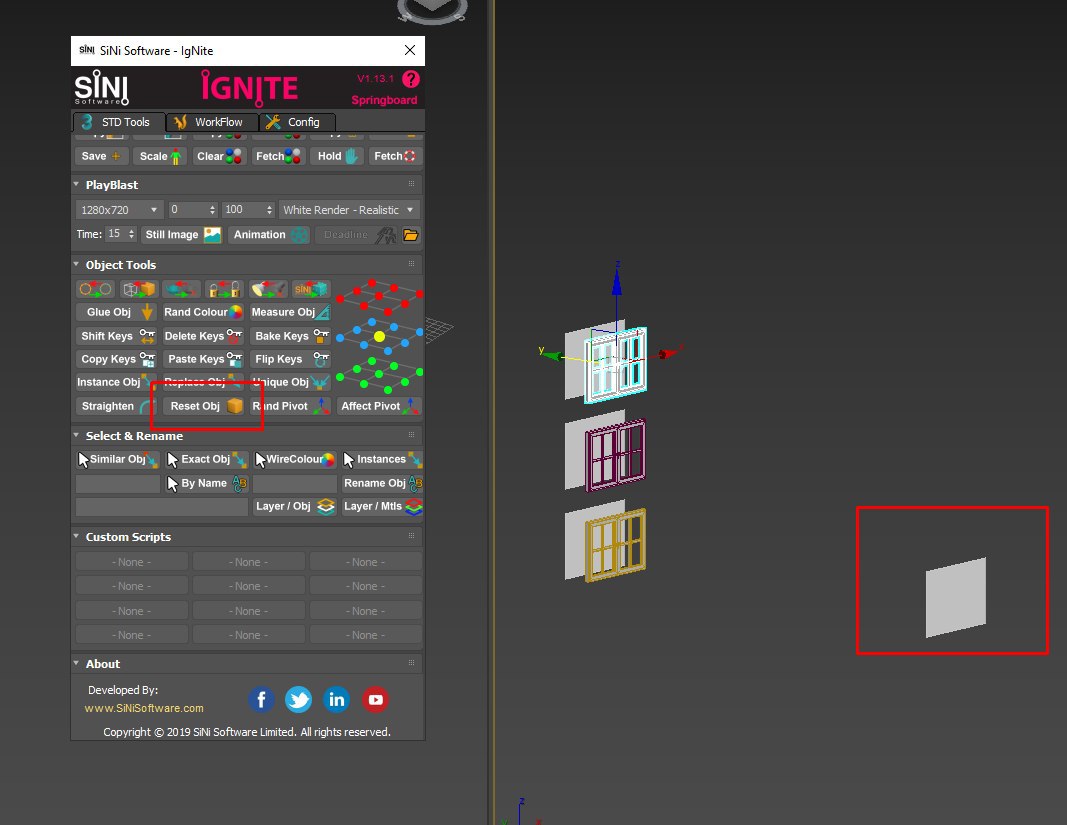Viewport: 1067px width, 825px height.
Task: Click Exact Obj selection tool
Action: [207, 459]
